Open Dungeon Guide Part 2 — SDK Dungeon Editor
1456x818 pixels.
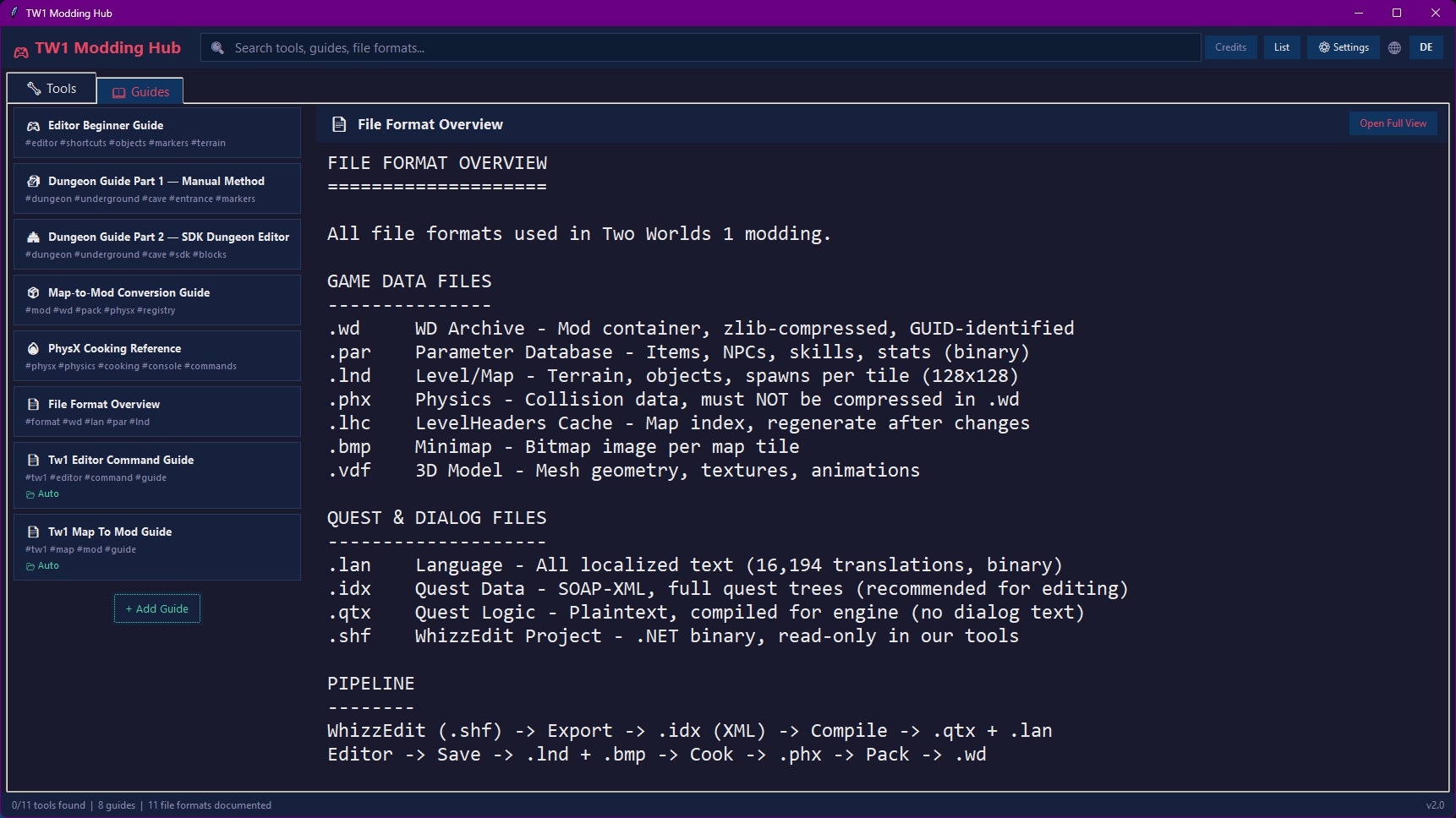157,244
